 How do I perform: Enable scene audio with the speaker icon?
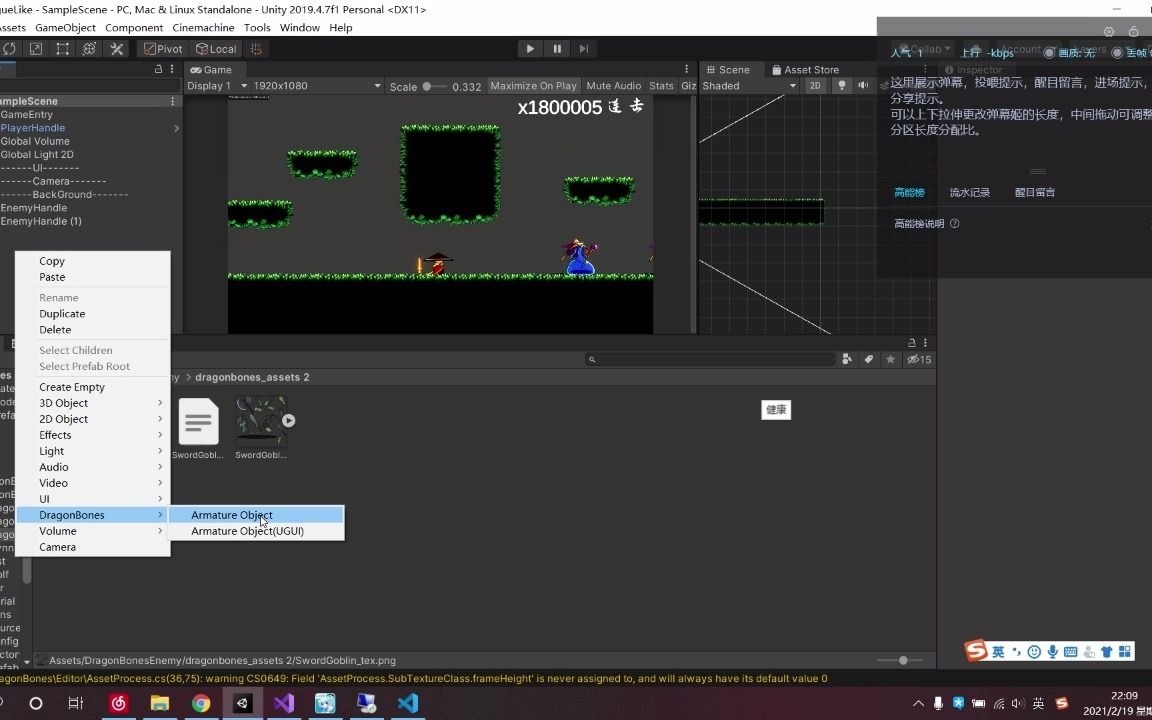point(862,85)
